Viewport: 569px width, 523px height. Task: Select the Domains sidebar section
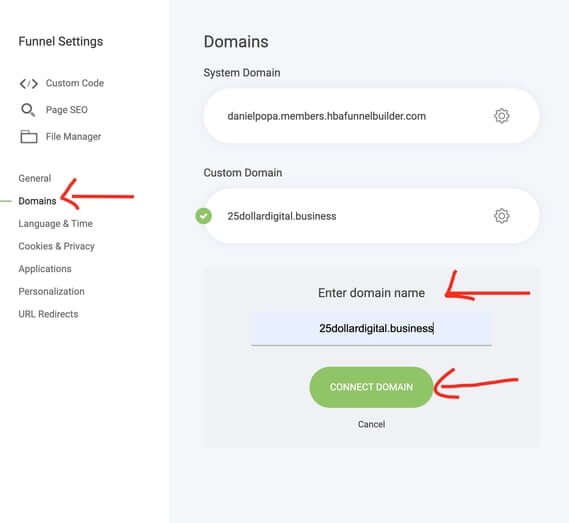point(37,201)
